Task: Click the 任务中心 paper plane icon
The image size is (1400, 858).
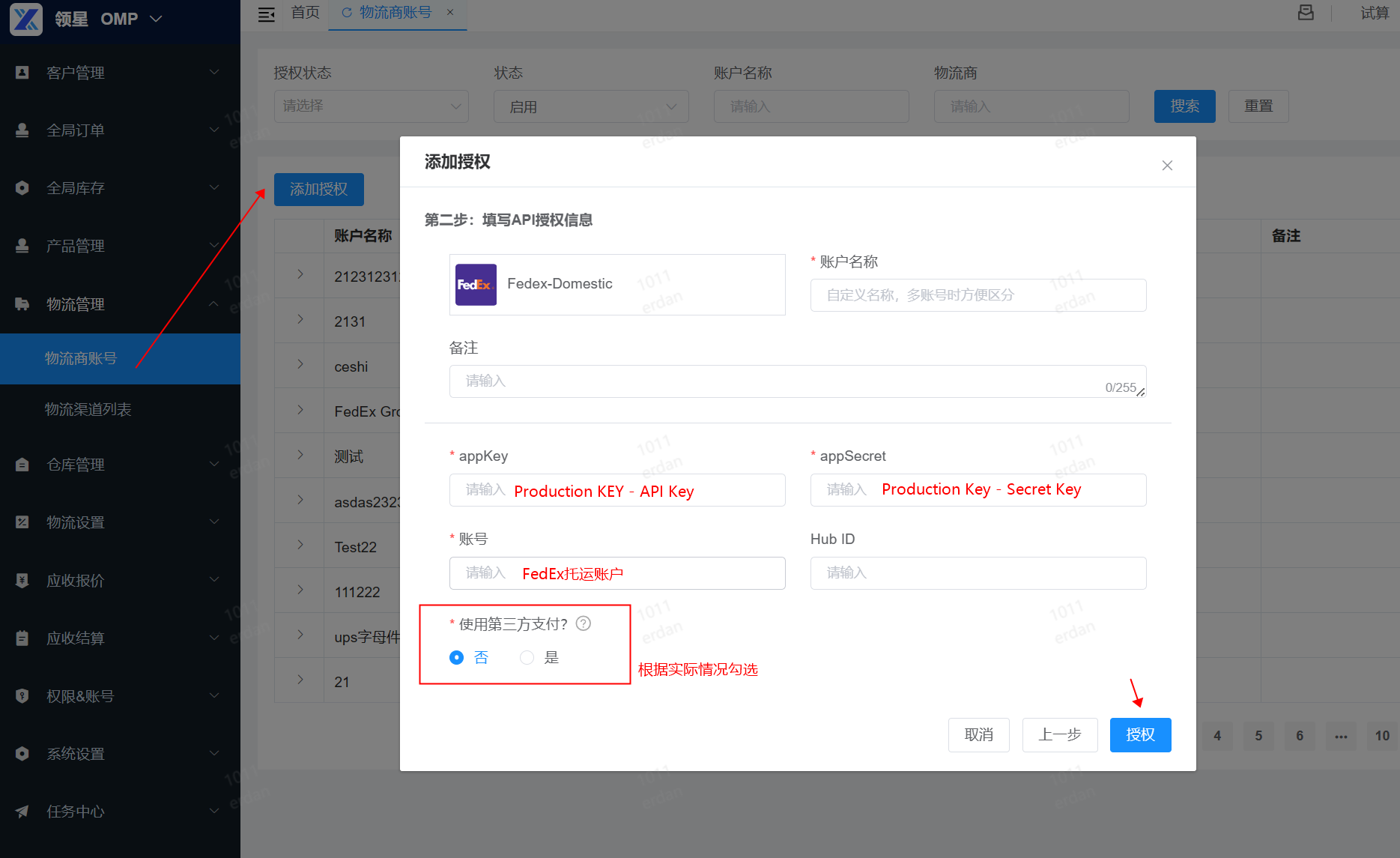Action: [22, 812]
